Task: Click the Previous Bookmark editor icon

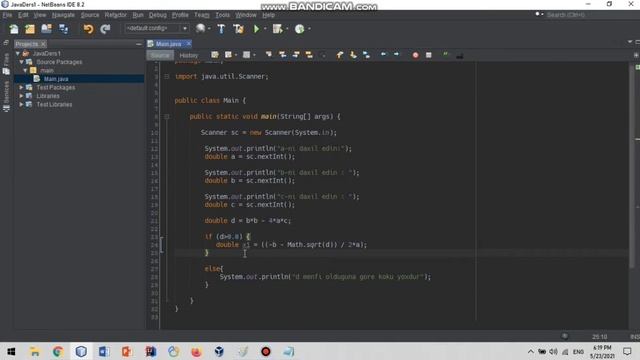Action: [340, 55]
